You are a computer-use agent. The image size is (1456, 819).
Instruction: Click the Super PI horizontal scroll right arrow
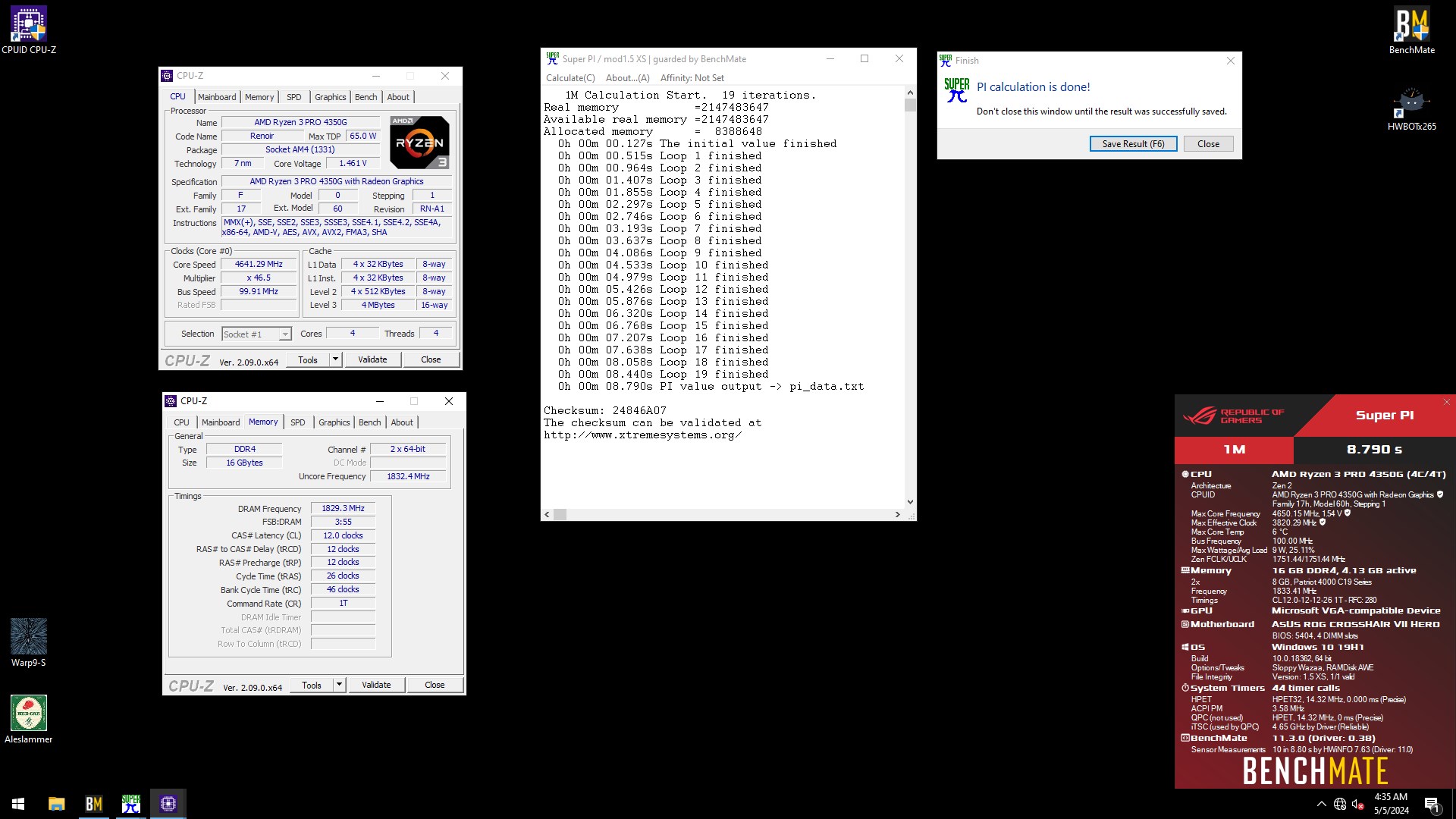898,514
